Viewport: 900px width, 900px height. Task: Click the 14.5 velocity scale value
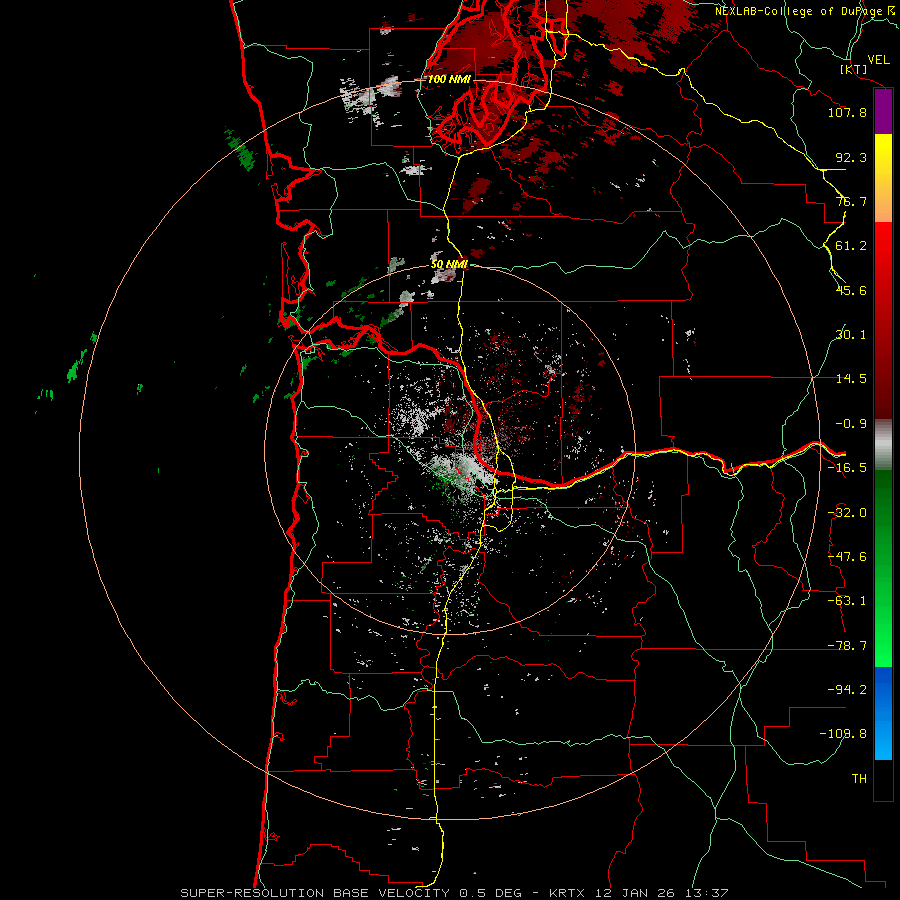[x=851, y=379]
